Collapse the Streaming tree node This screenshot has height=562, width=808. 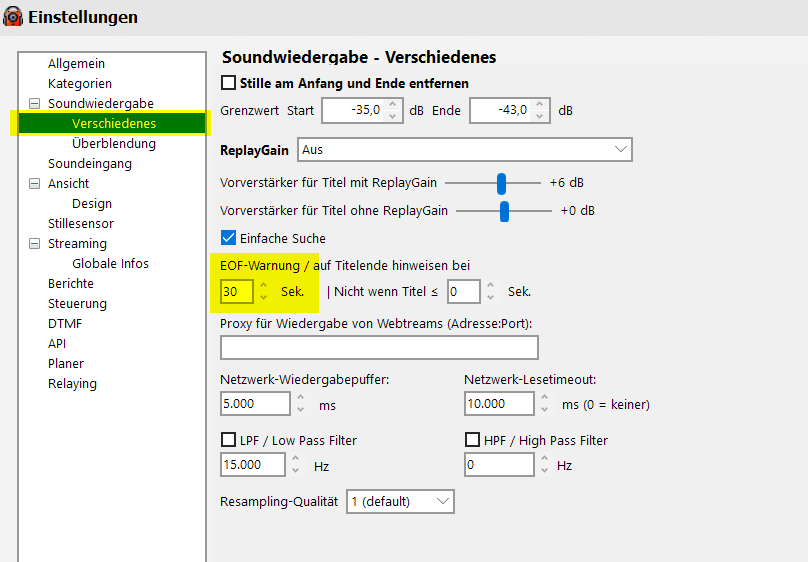click(x=35, y=244)
